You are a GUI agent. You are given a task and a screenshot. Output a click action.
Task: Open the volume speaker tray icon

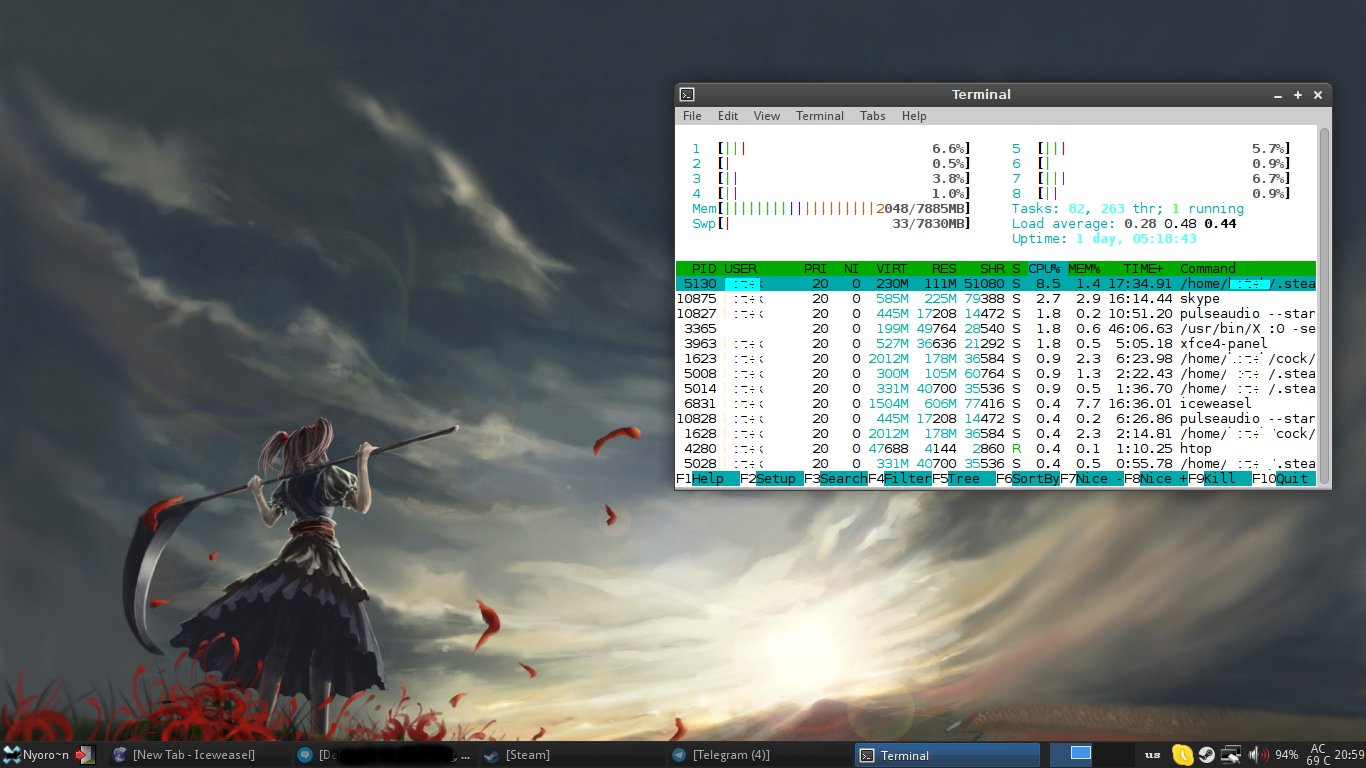coord(1258,755)
